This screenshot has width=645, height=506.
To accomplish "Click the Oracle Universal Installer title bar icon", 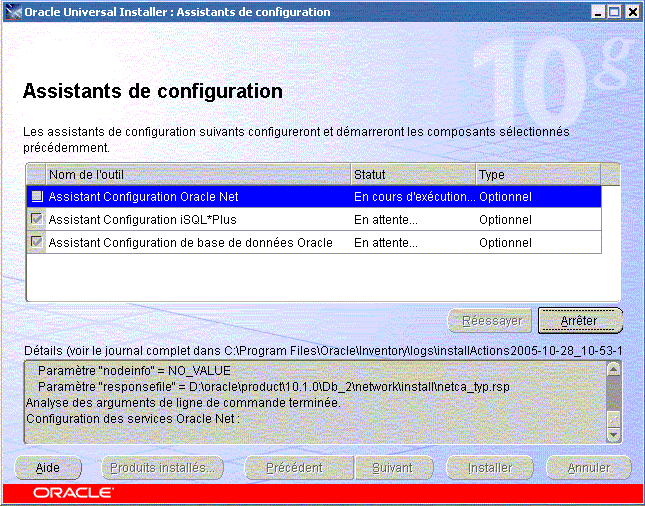I will [13, 12].
